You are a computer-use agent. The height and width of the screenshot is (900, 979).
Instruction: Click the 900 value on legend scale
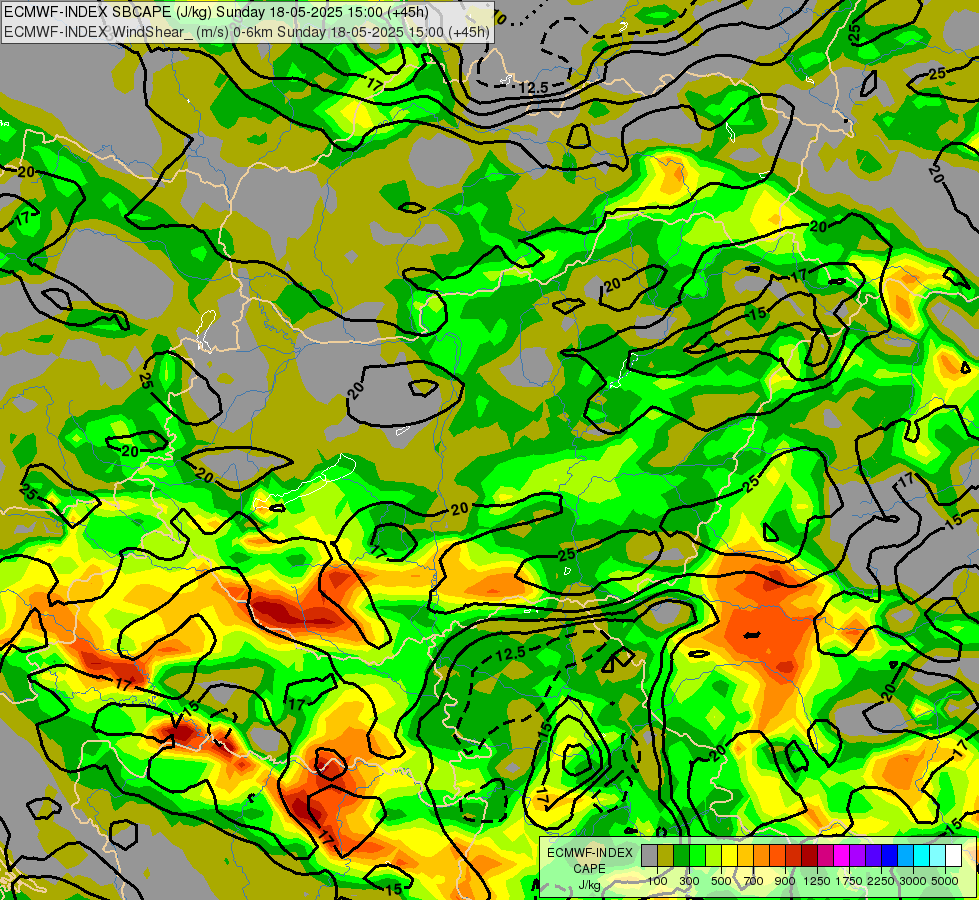tap(785, 881)
